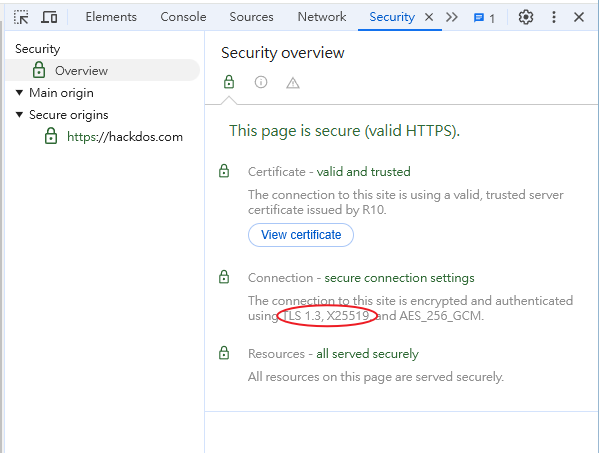This screenshot has width=599, height=453.
Task: Select the info circle filter icon
Action: 261,82
